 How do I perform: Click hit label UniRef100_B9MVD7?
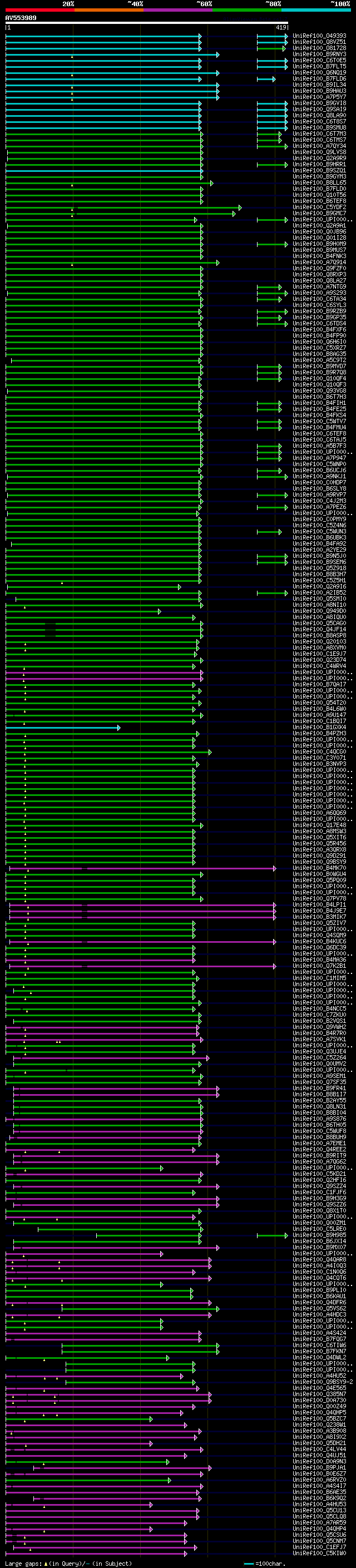[319, 366]
